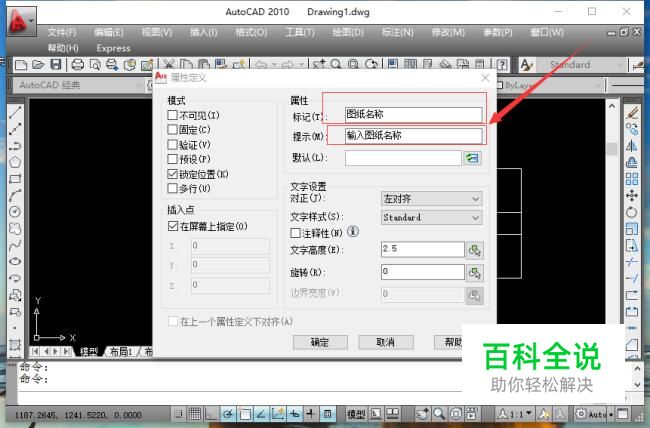The height and width of the screenshot is (428, 650).
Task: Toggle the Grid display status bar icon
Action: click(194, 414)
